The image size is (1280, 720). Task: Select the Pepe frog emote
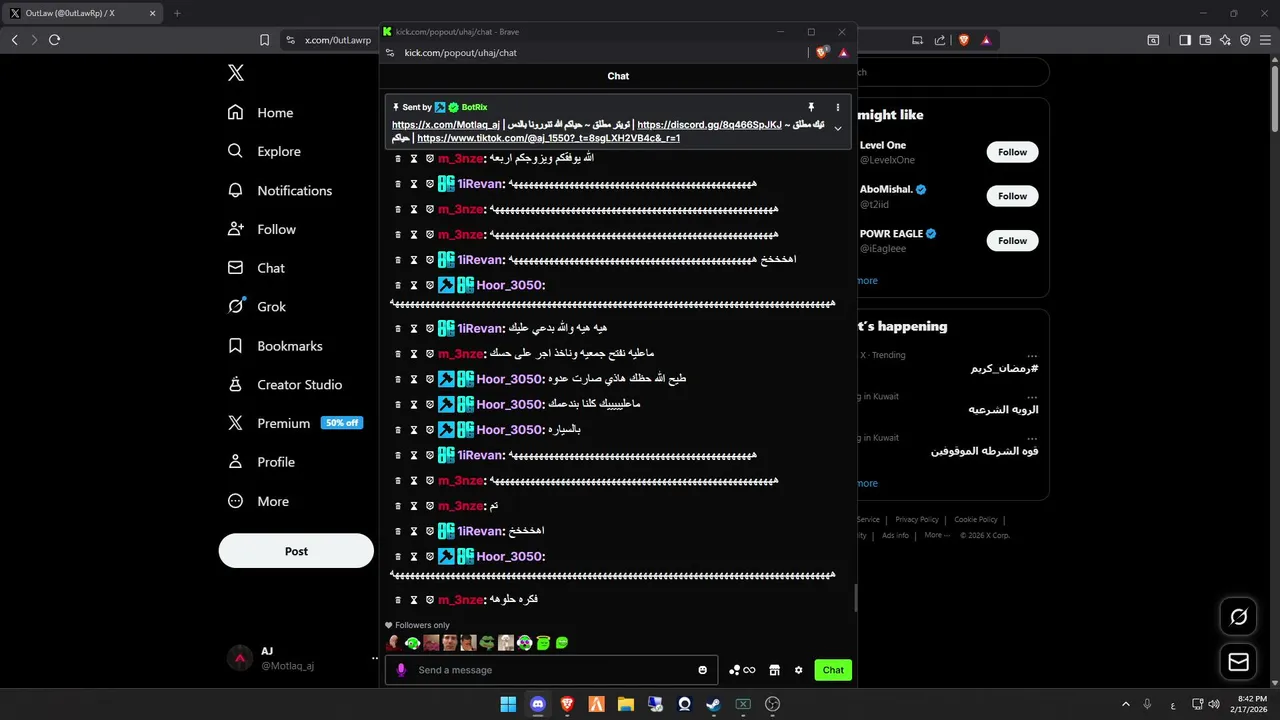click(x=487, y=643)
